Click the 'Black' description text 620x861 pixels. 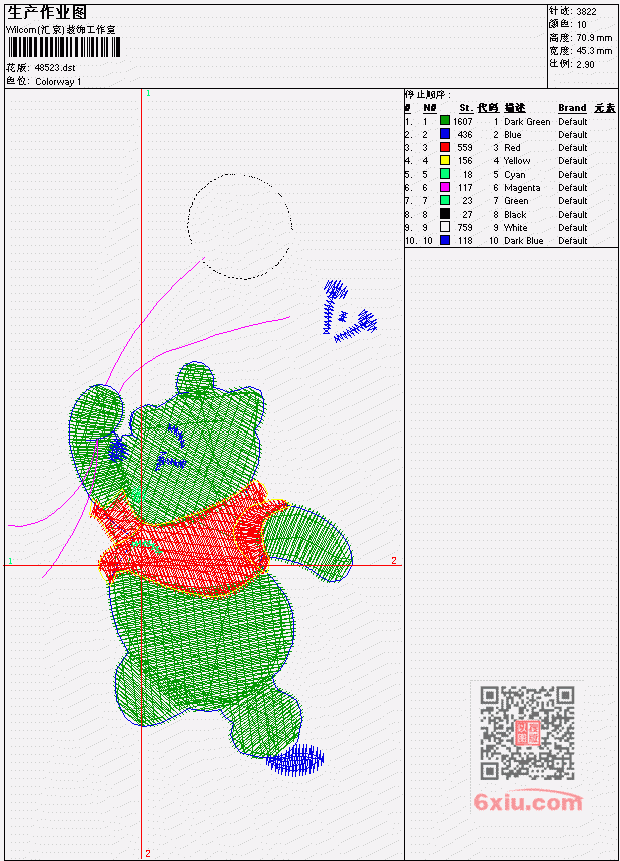515,215
